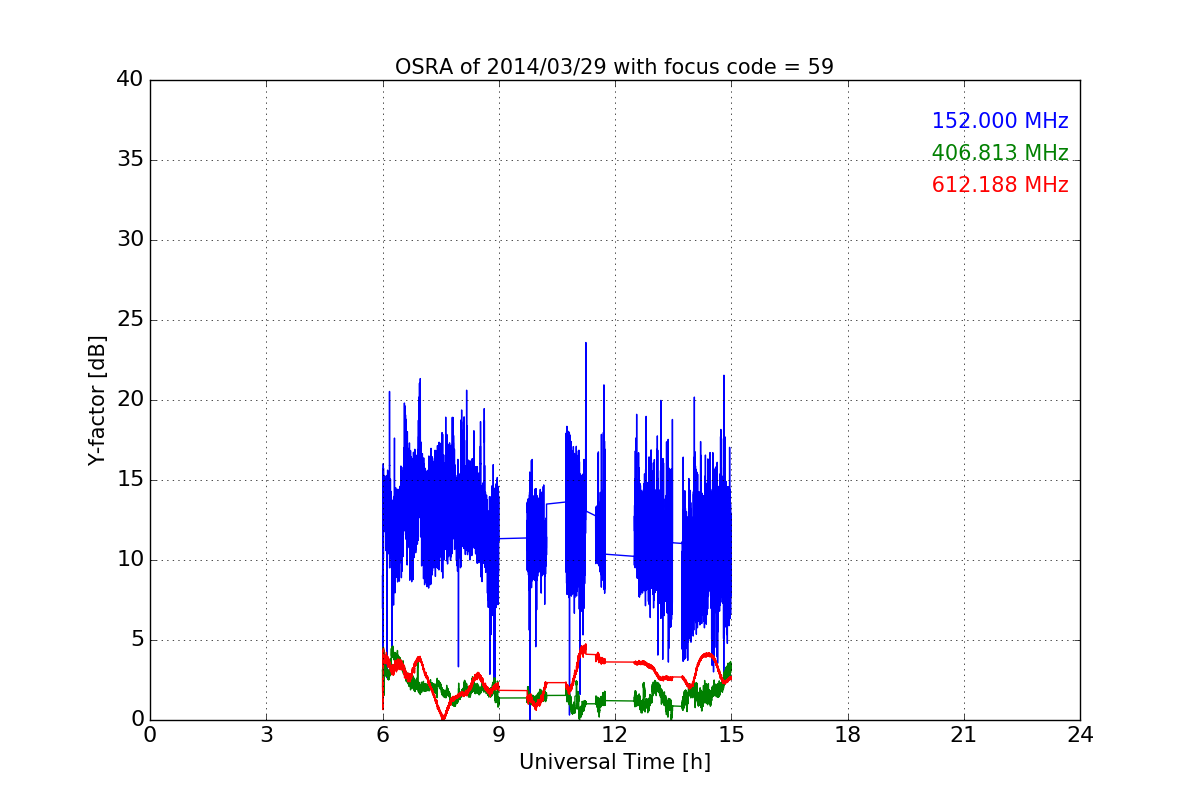
Task: Click the x-axis tick label 18
Action: (x=848, y=735)
